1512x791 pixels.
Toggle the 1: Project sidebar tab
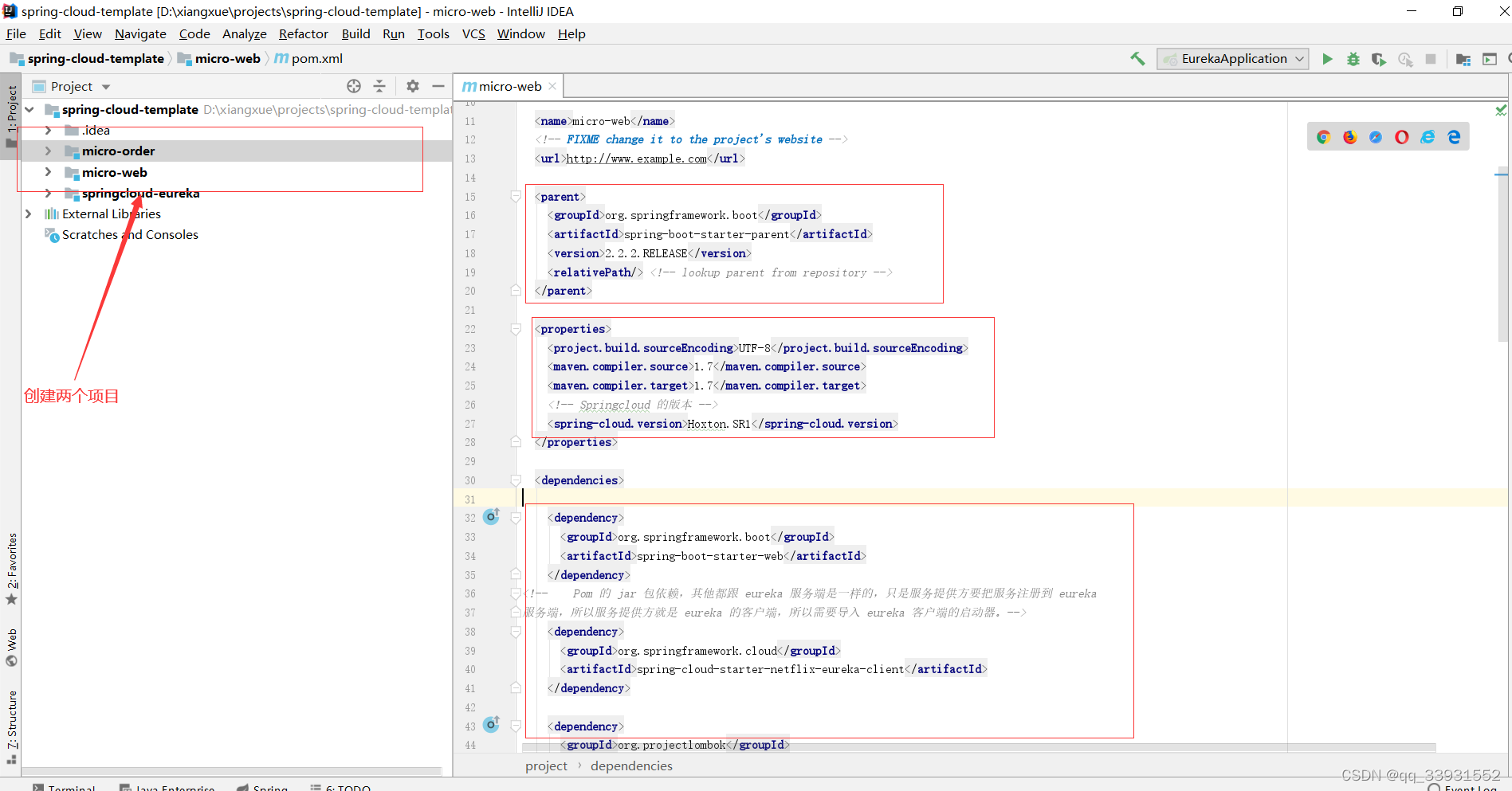[x=11, y=116]
